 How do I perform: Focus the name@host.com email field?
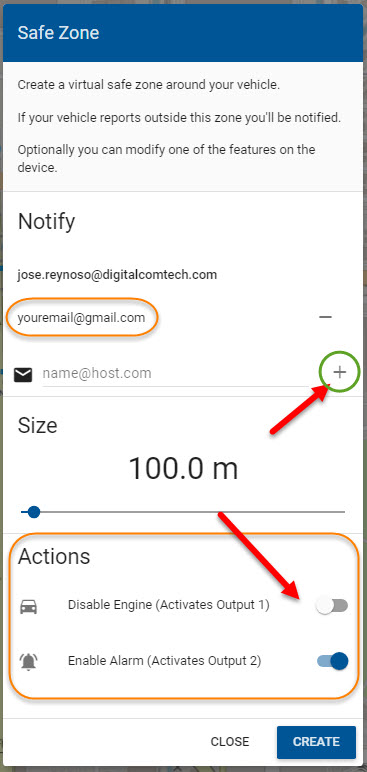(x=175, y=374)
